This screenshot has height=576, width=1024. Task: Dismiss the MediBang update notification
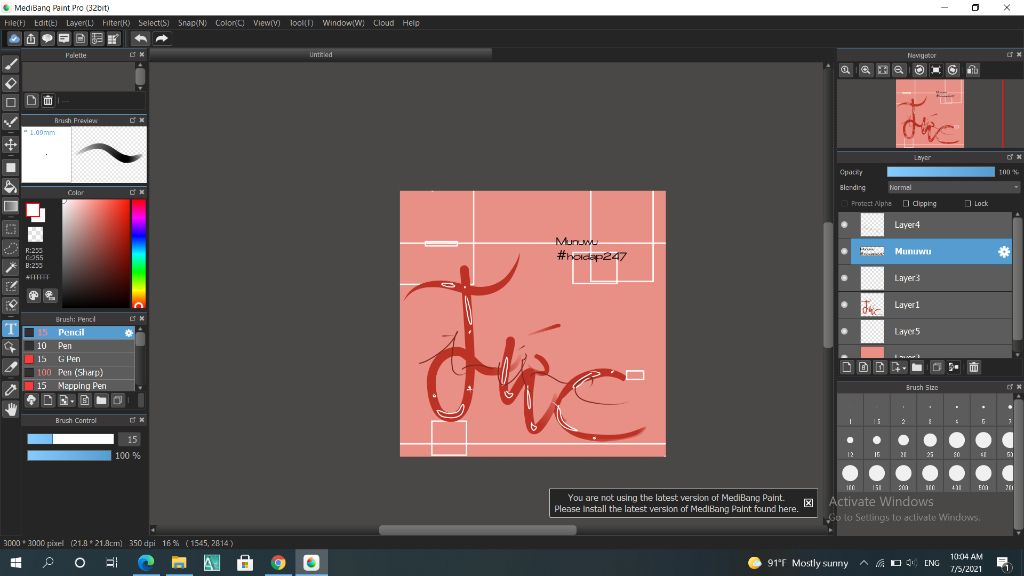click(x=808, y=503)
